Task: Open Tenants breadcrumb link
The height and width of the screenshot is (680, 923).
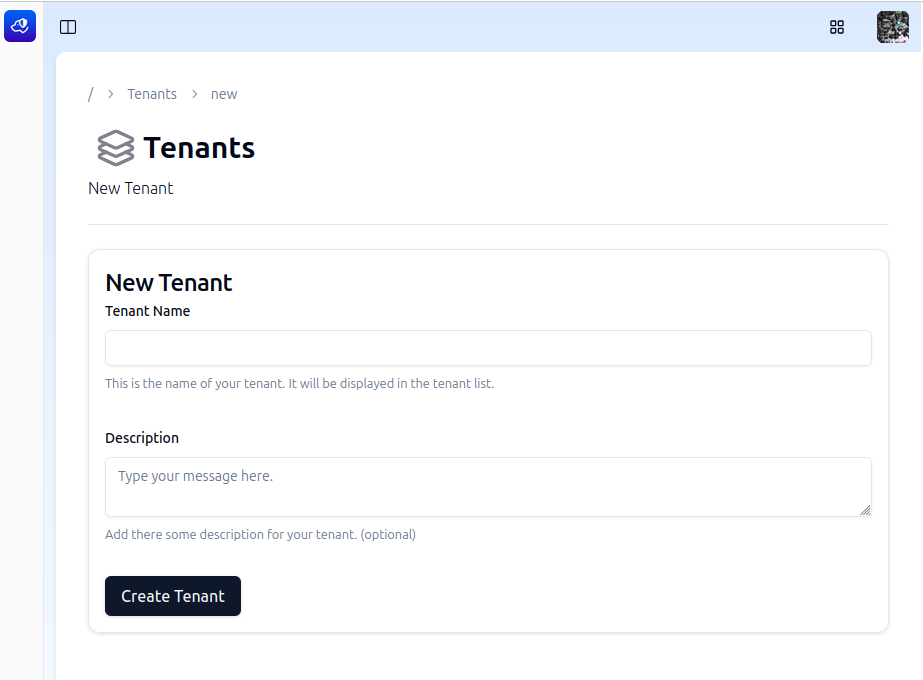Action: (x=152, y=94)
